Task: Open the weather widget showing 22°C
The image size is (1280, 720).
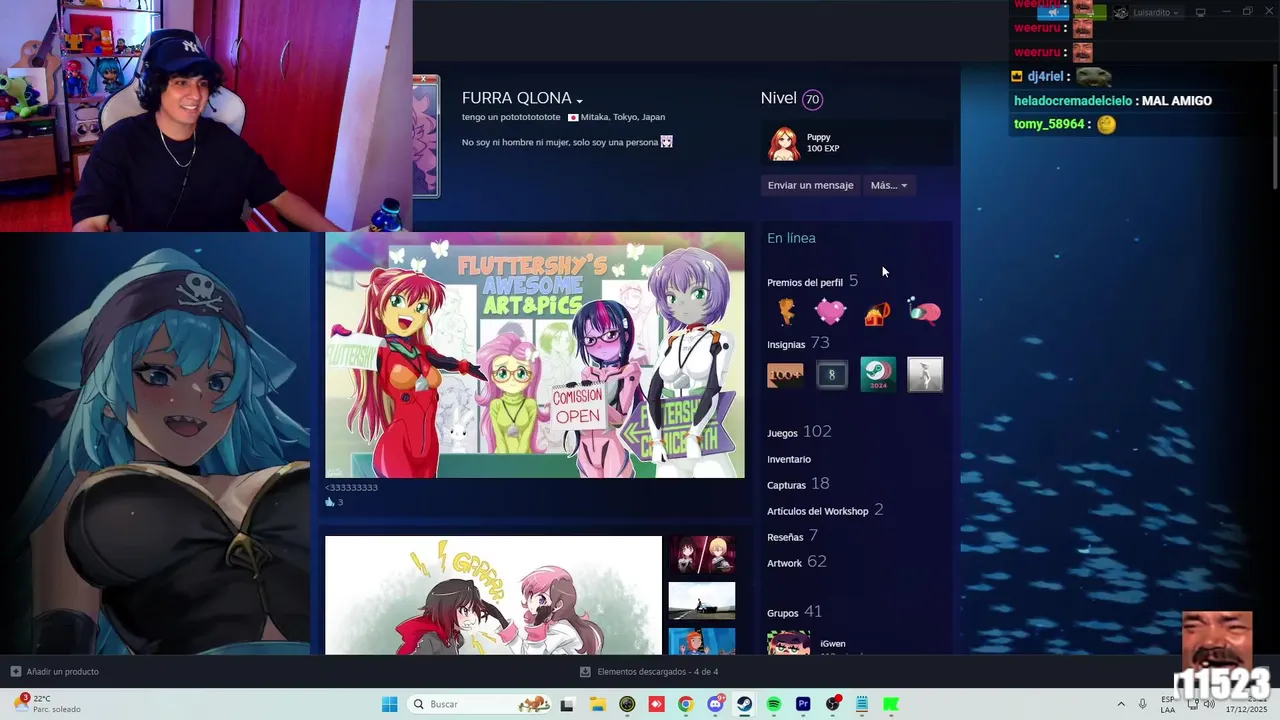Action: (x=47, y=704)
